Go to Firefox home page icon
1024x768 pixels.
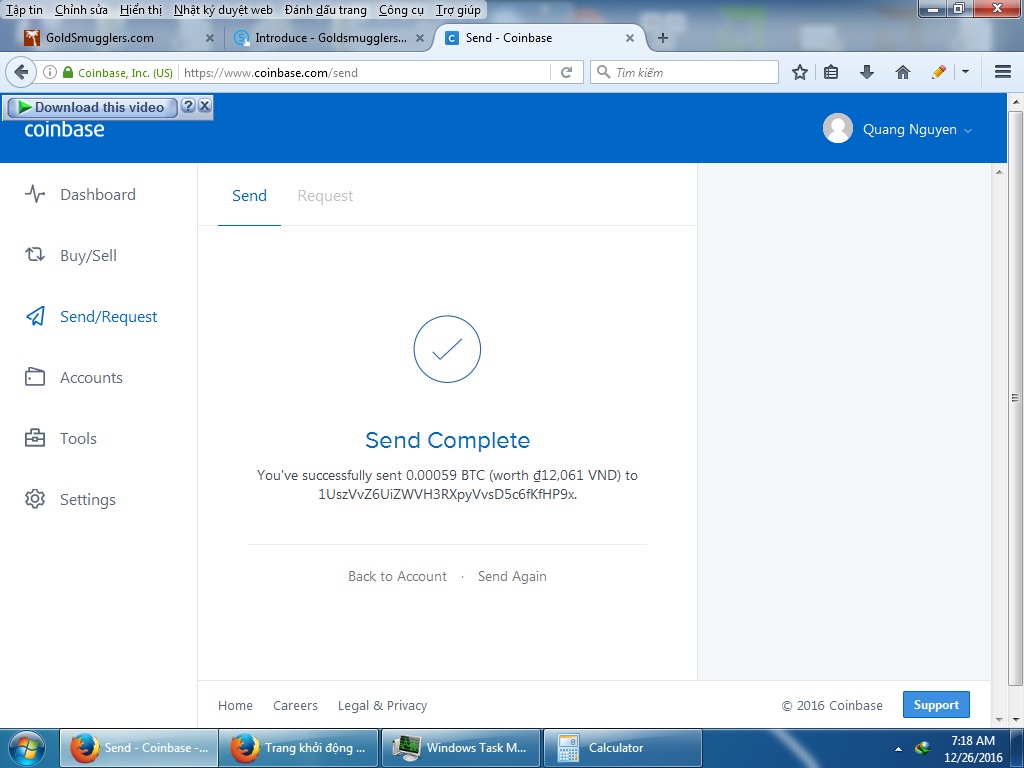pyautogui.click(x=902, y=72)
